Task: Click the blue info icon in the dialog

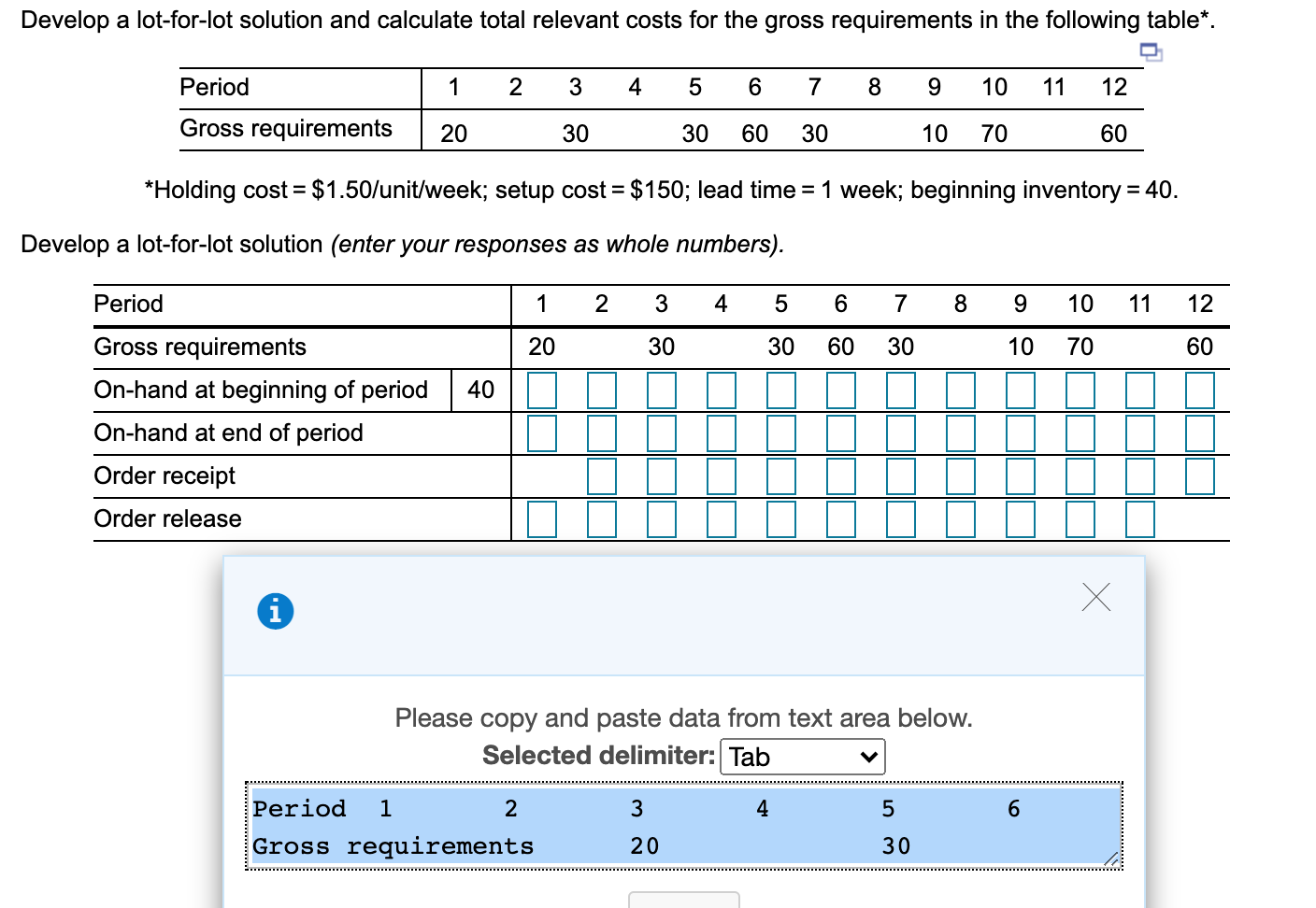Action: (274, 610)
